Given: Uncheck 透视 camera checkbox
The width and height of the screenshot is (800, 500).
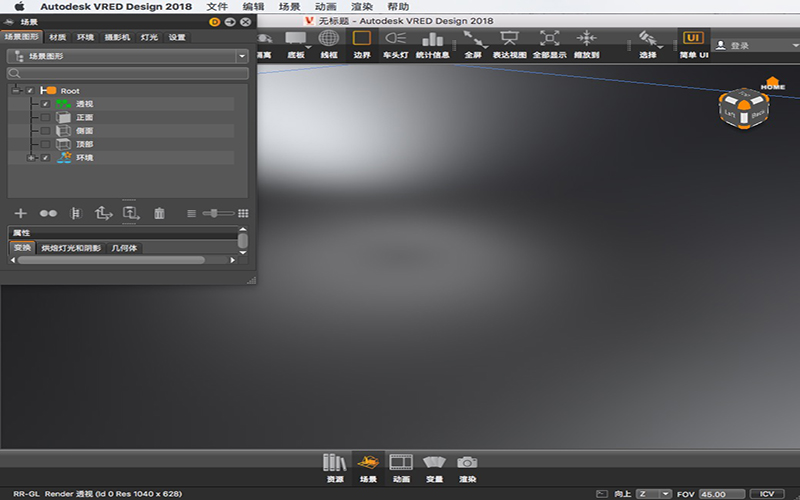Looking at the screenshot, I should pos(45,104).
